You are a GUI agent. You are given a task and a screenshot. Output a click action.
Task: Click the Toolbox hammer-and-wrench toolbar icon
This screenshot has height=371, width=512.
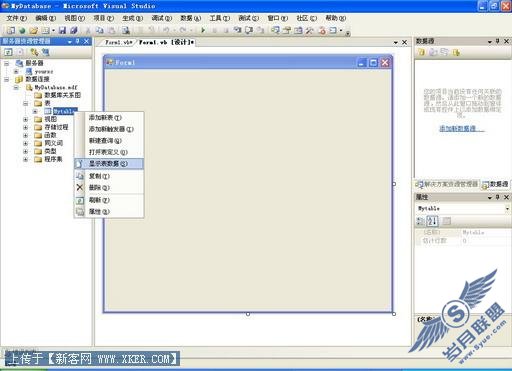pyautogui.click(x=310, y=31)
